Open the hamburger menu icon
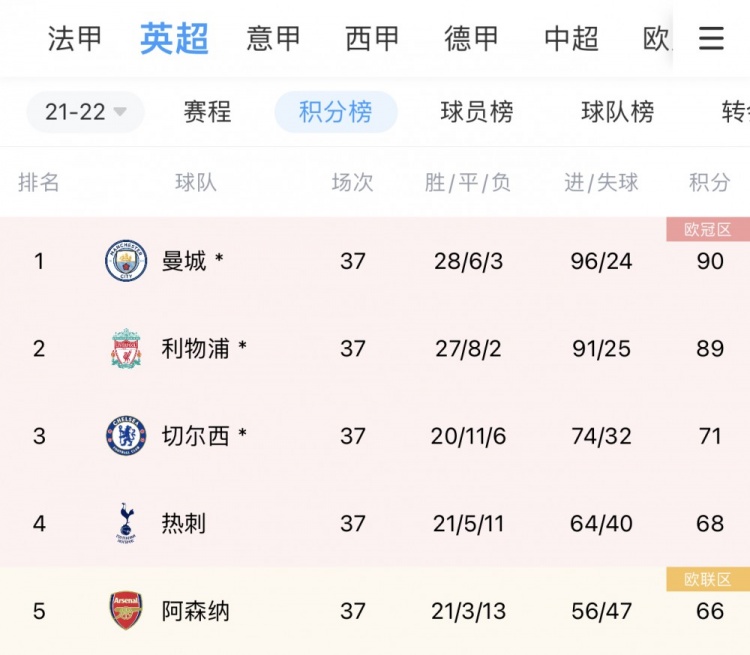The width and height of the screenshot is (750, 655). click(x=711, y=38)
